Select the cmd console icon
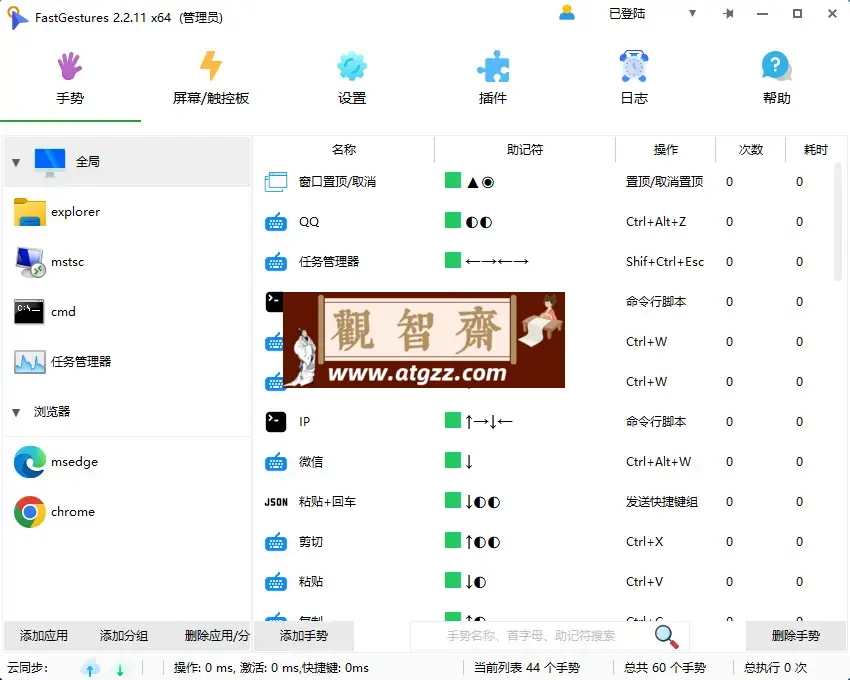This screenshot has height=680, width=850. 29,312
